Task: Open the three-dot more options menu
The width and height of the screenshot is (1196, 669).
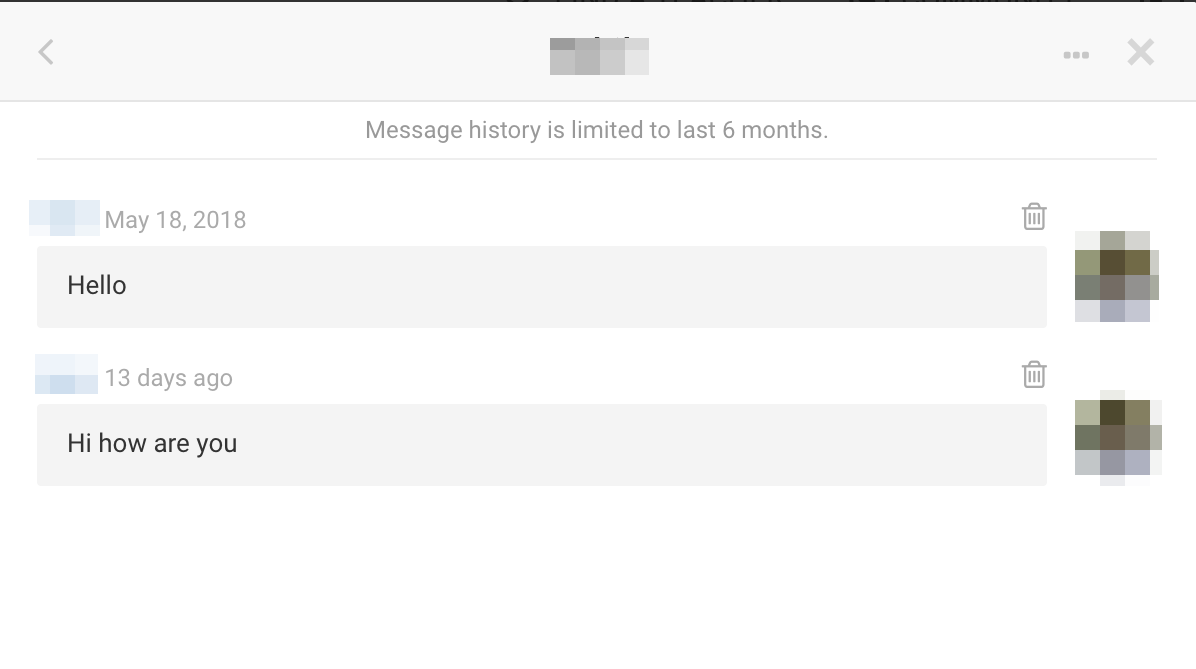Action: pyautogui.click(x=1076, y=55)
